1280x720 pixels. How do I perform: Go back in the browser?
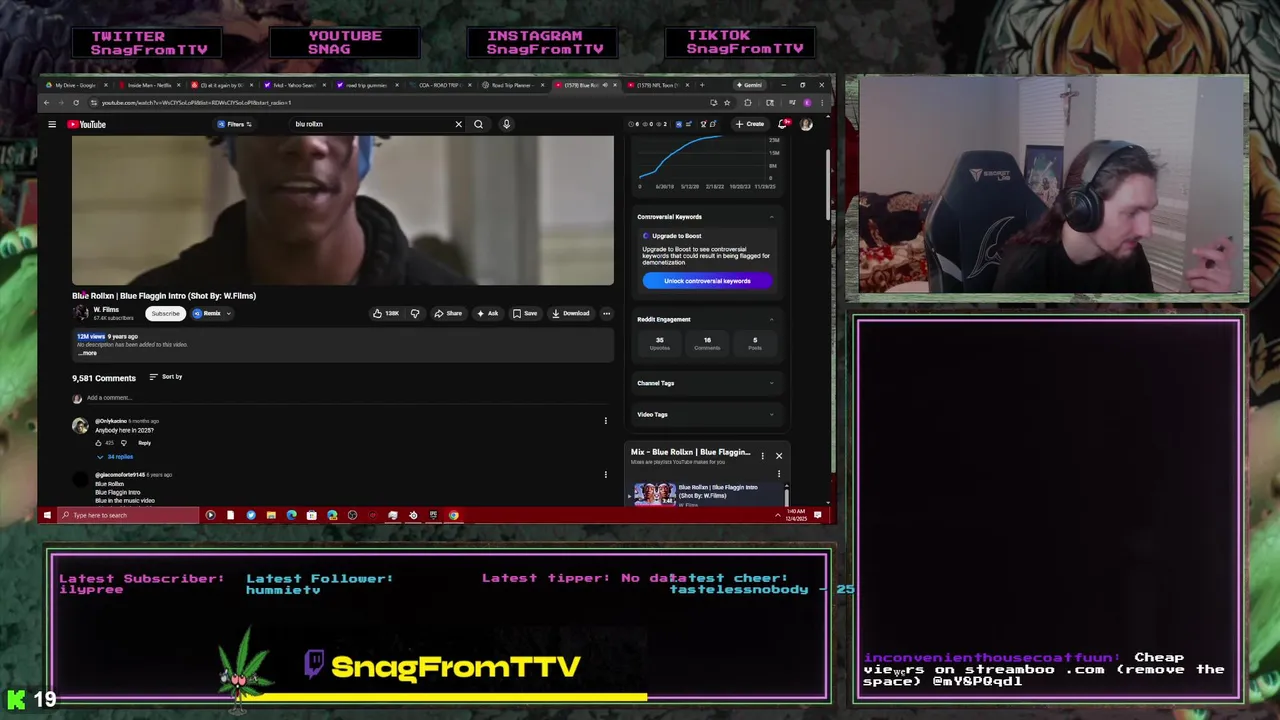click(46, 102)
